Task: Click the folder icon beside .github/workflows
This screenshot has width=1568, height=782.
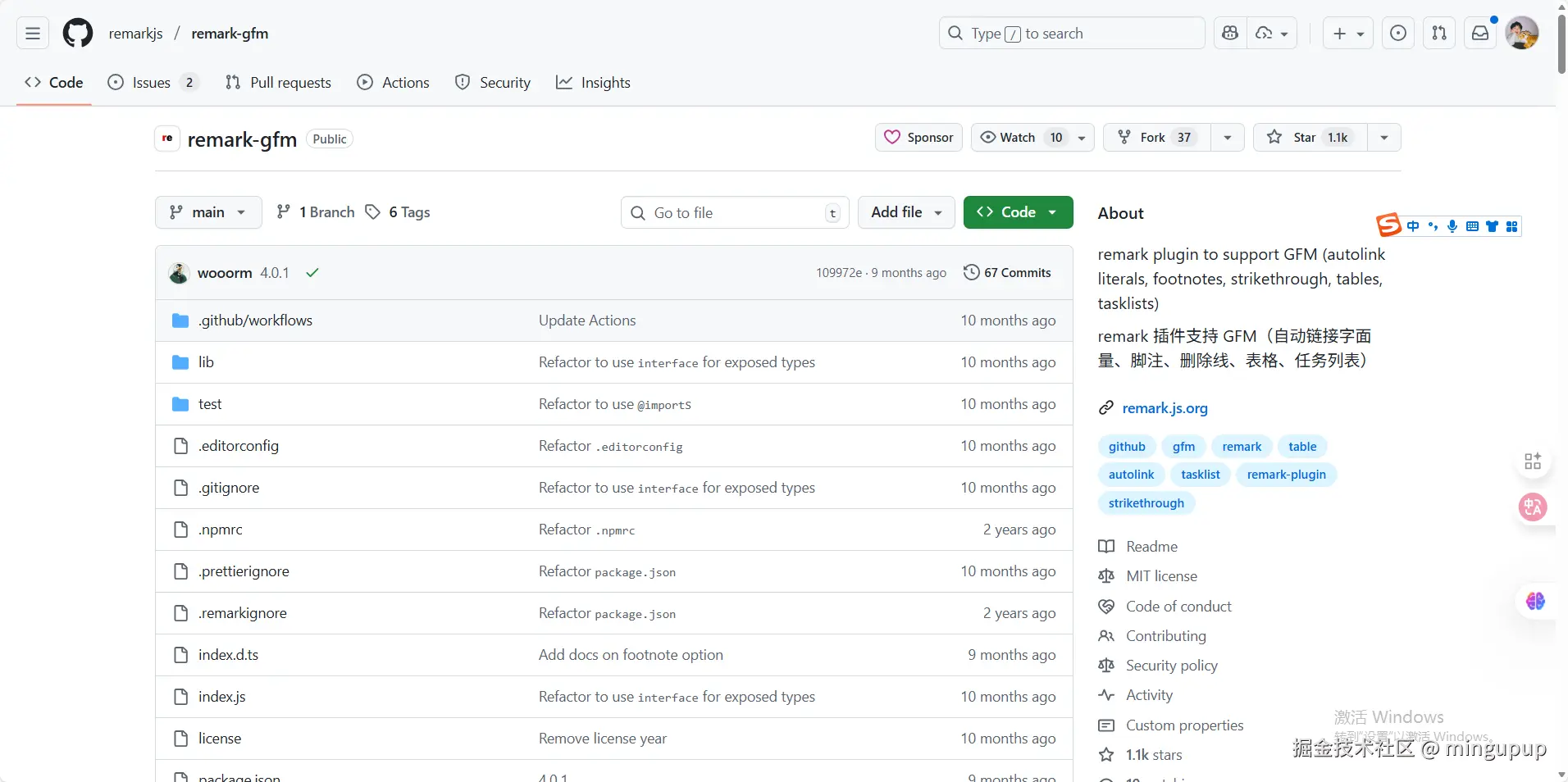Action: pyautogui.click(x=180, y=321)
